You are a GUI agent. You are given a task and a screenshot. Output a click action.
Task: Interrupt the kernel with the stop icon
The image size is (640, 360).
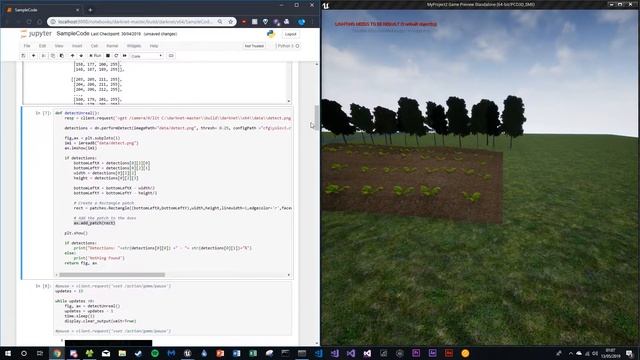point(108,56)
